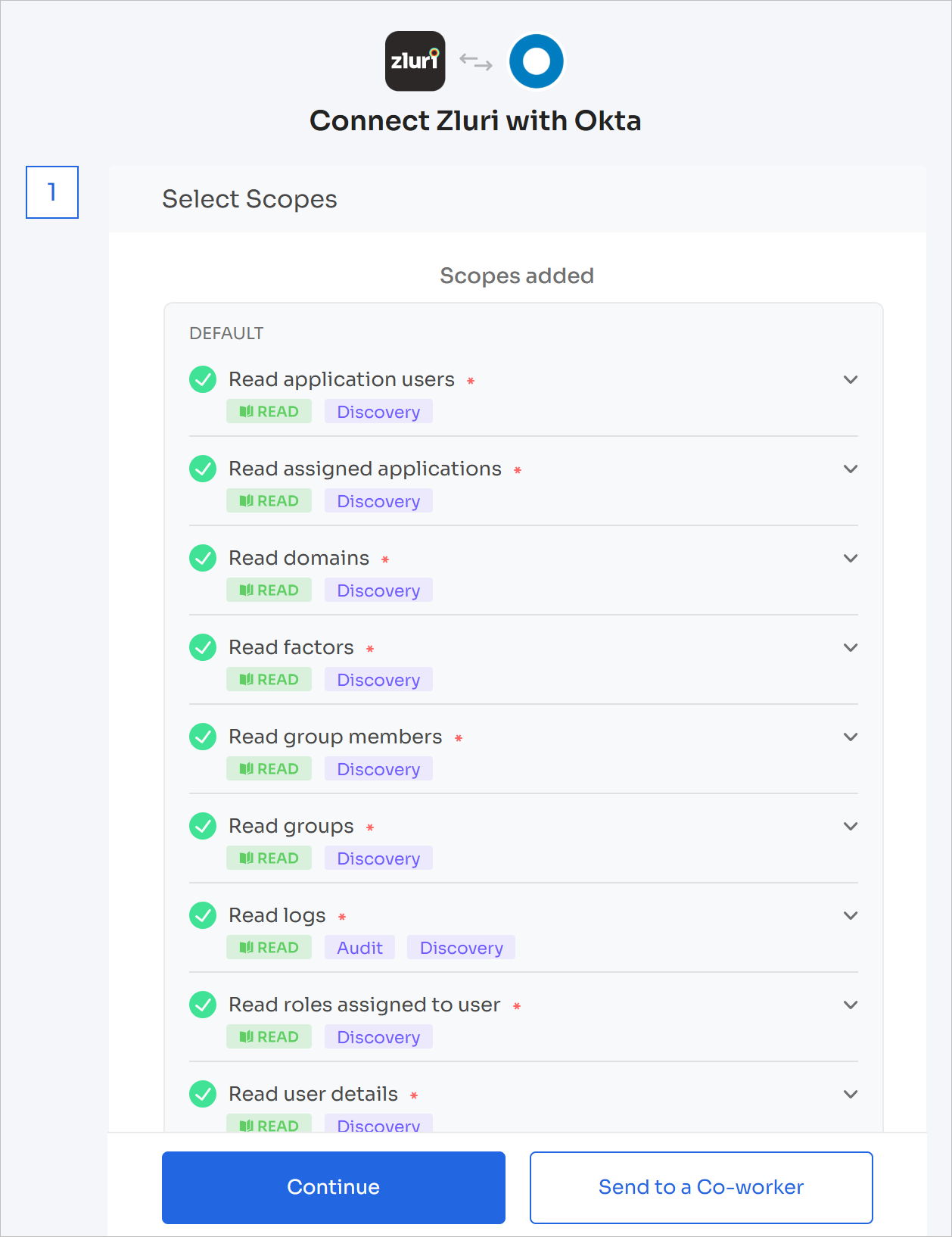Click the READ badge under Read logs
Screen dimensions: 952x1237
click(x=269, y=948)
